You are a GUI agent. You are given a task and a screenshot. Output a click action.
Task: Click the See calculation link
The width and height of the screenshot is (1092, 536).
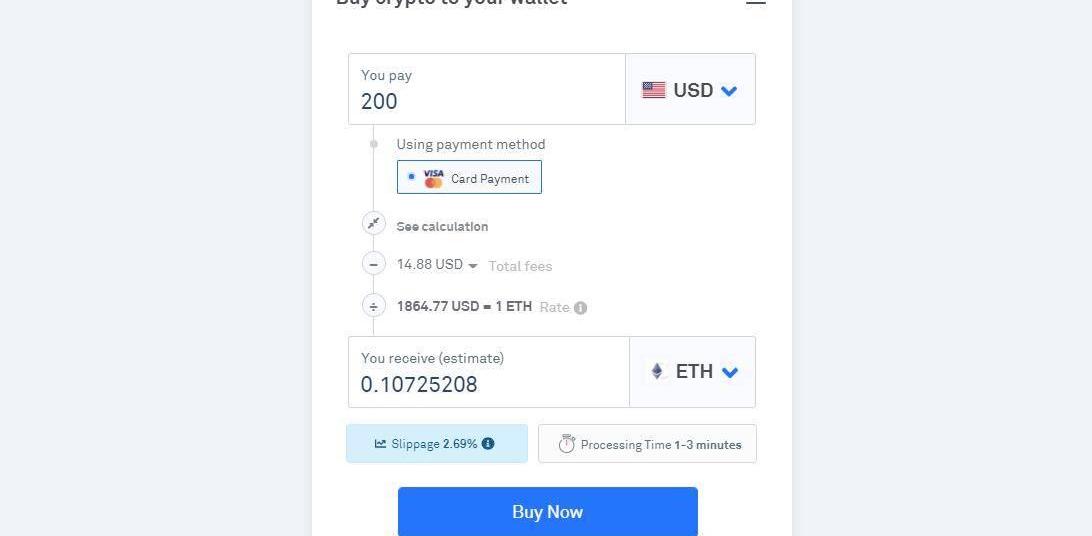(x=442, y=227)
